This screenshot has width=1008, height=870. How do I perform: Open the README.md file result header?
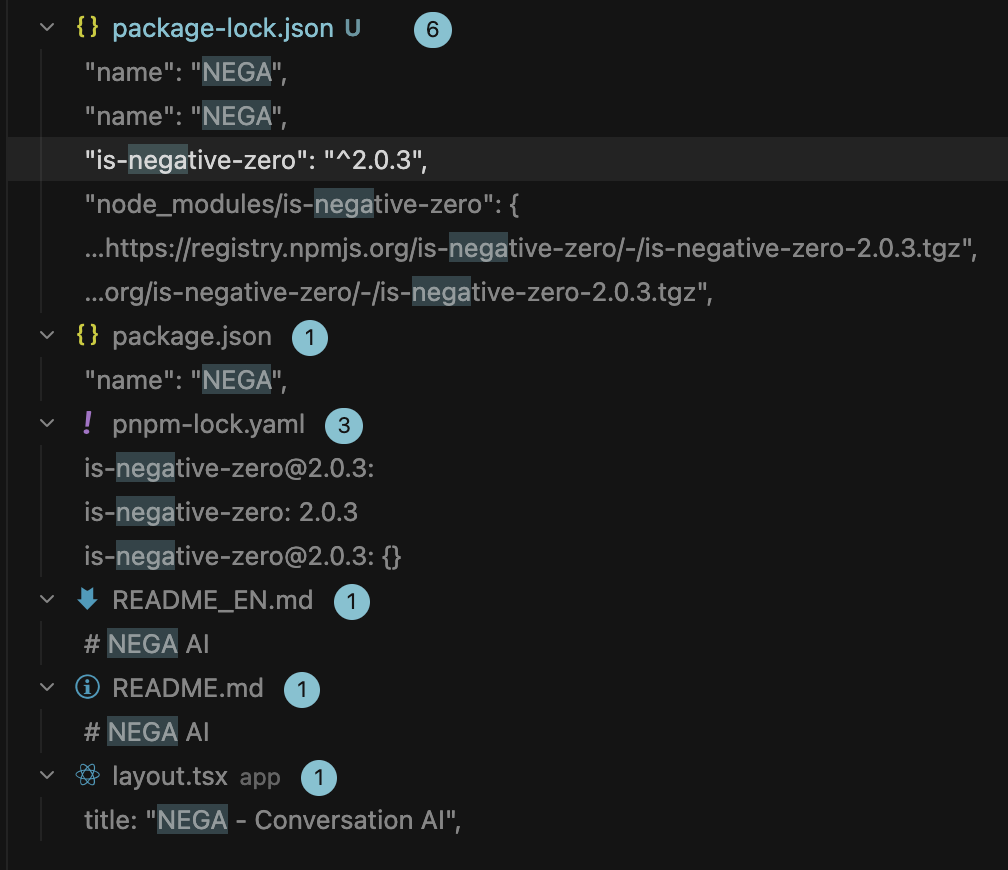click(188, 688)
